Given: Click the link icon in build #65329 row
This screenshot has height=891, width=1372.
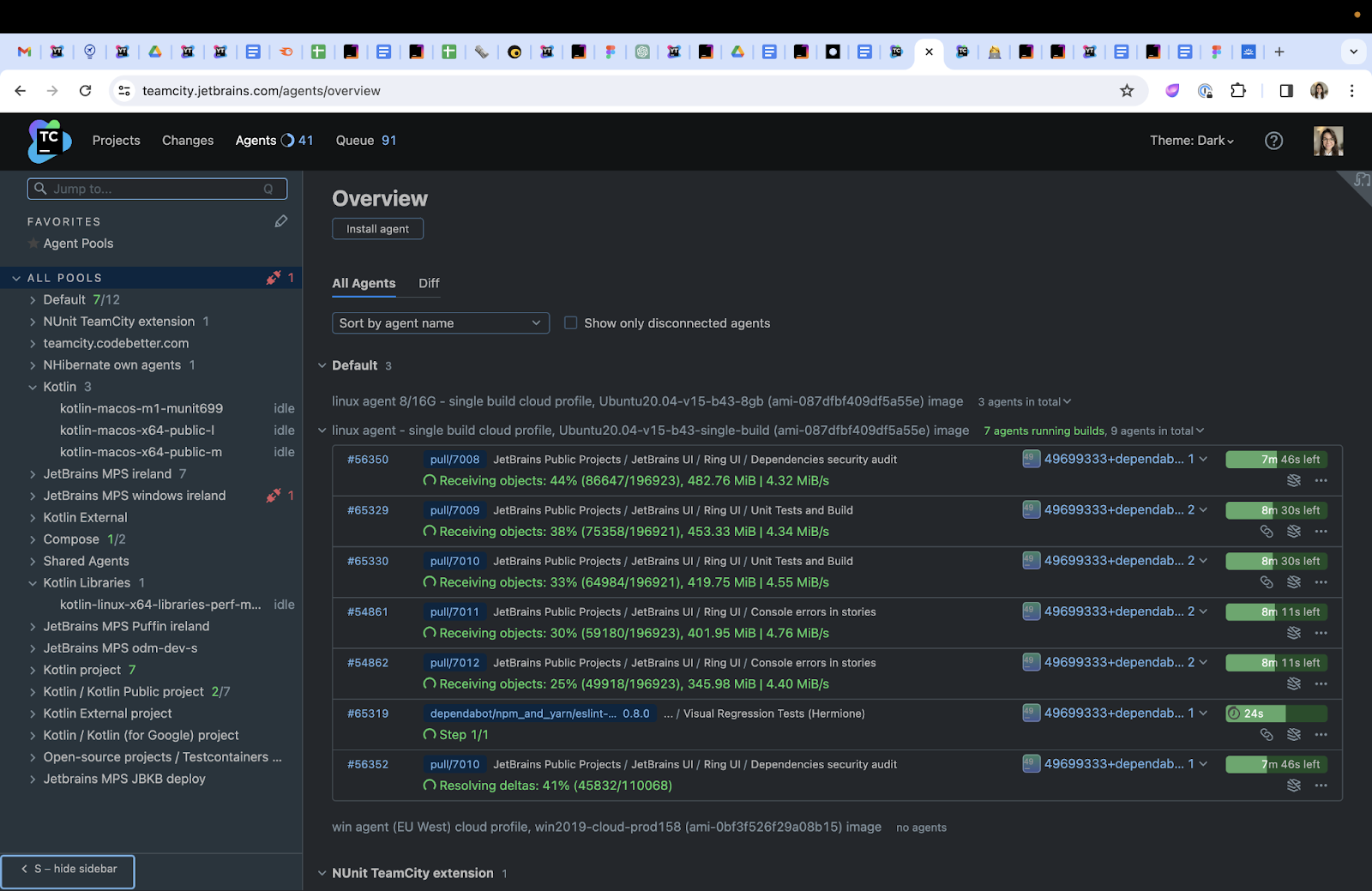Looking at the screenshot, I should tap(1267, 532).
